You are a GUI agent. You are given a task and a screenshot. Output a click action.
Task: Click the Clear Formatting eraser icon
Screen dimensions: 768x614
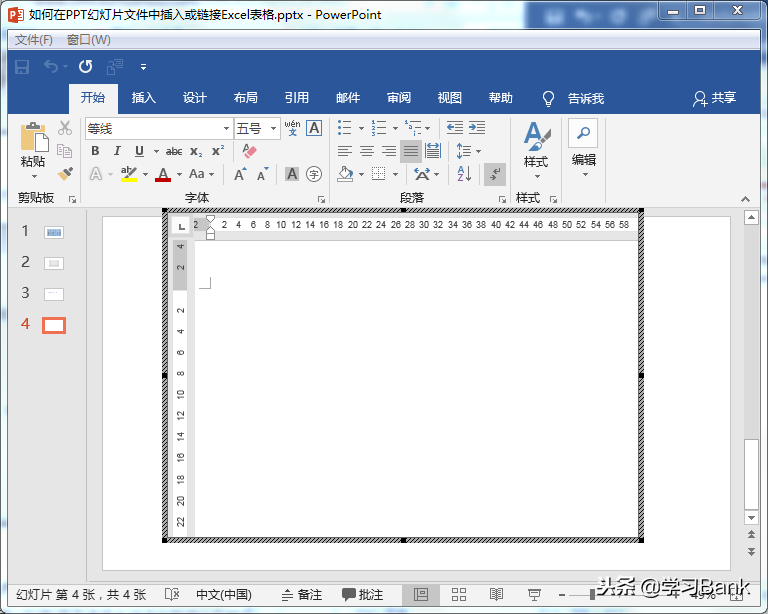click(x=249, y=151)
